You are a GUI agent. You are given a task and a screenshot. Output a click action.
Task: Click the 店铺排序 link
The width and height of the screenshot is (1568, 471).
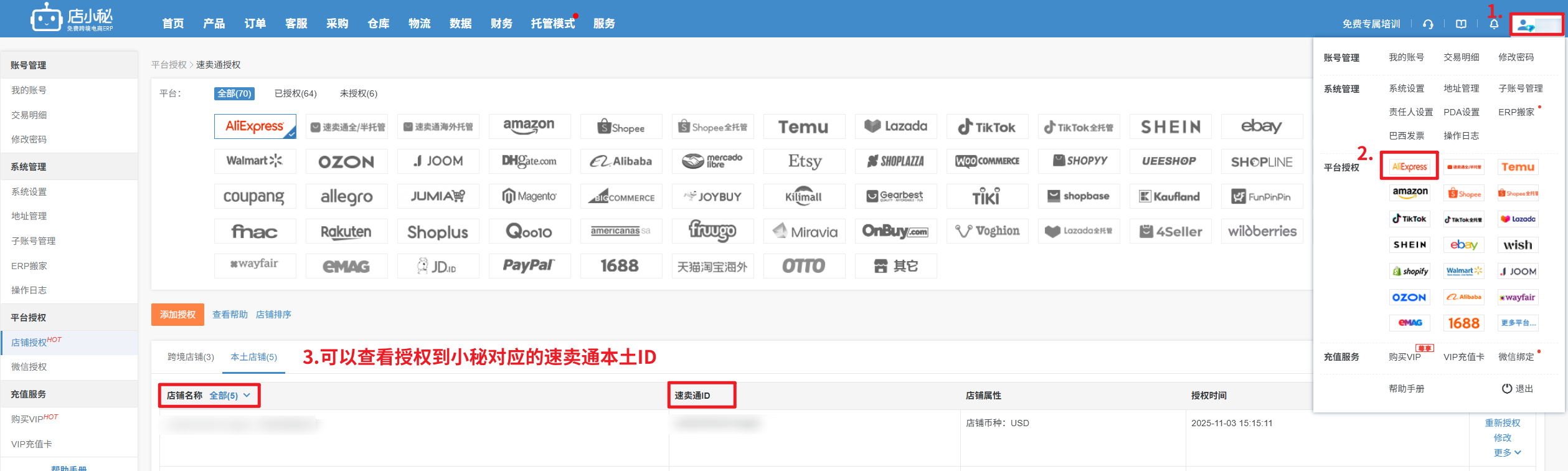pyautogui.click(x=273, y=315)
